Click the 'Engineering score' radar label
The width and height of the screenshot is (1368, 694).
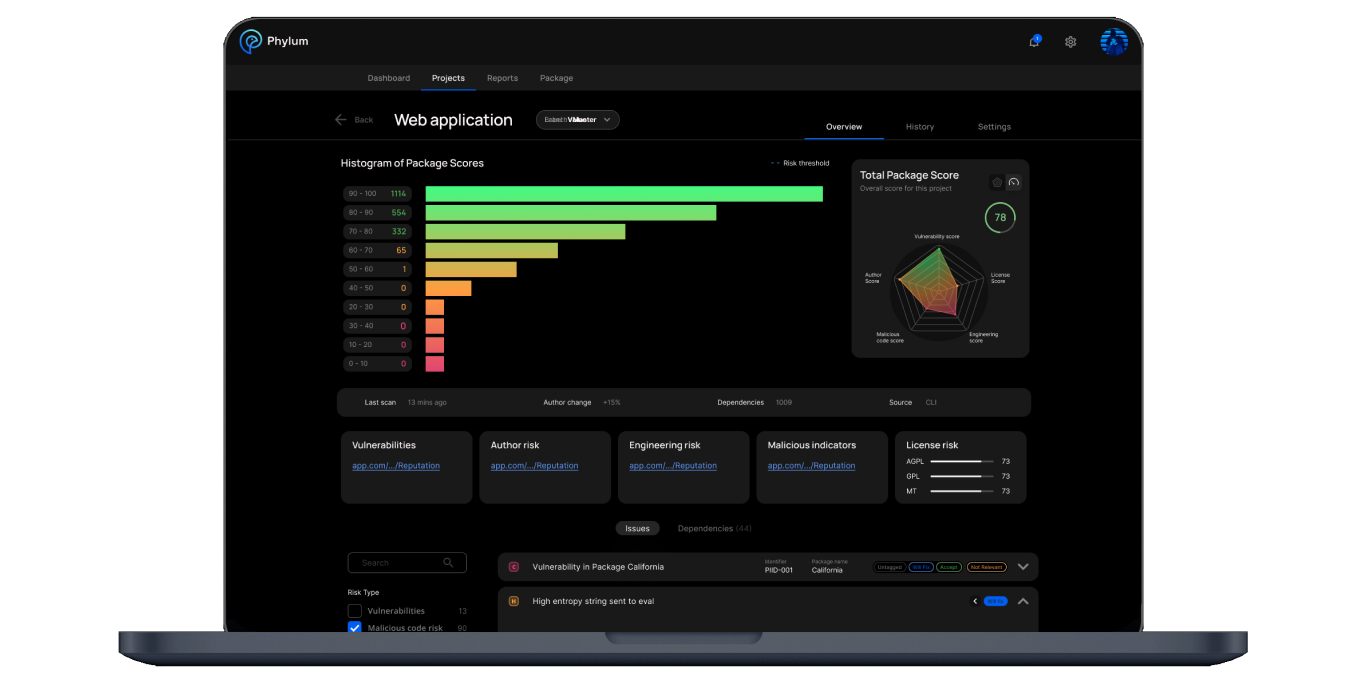(x=983, y=337)
